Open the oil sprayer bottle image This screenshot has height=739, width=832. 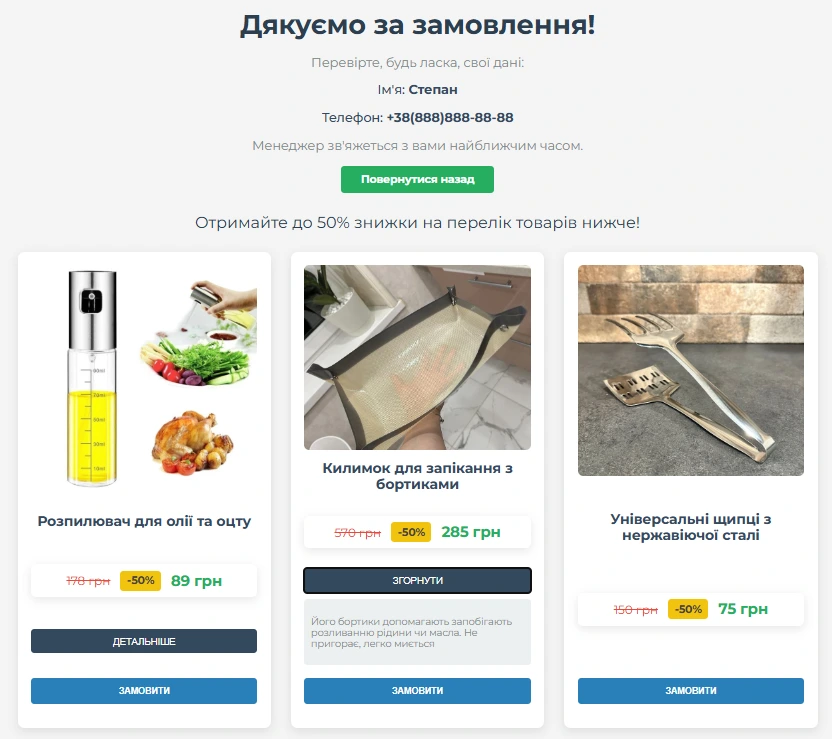click(x=144, y=378)
